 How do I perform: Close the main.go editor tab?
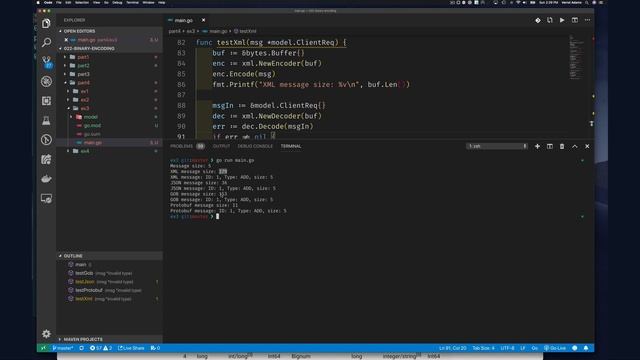[x=203, y=20]
